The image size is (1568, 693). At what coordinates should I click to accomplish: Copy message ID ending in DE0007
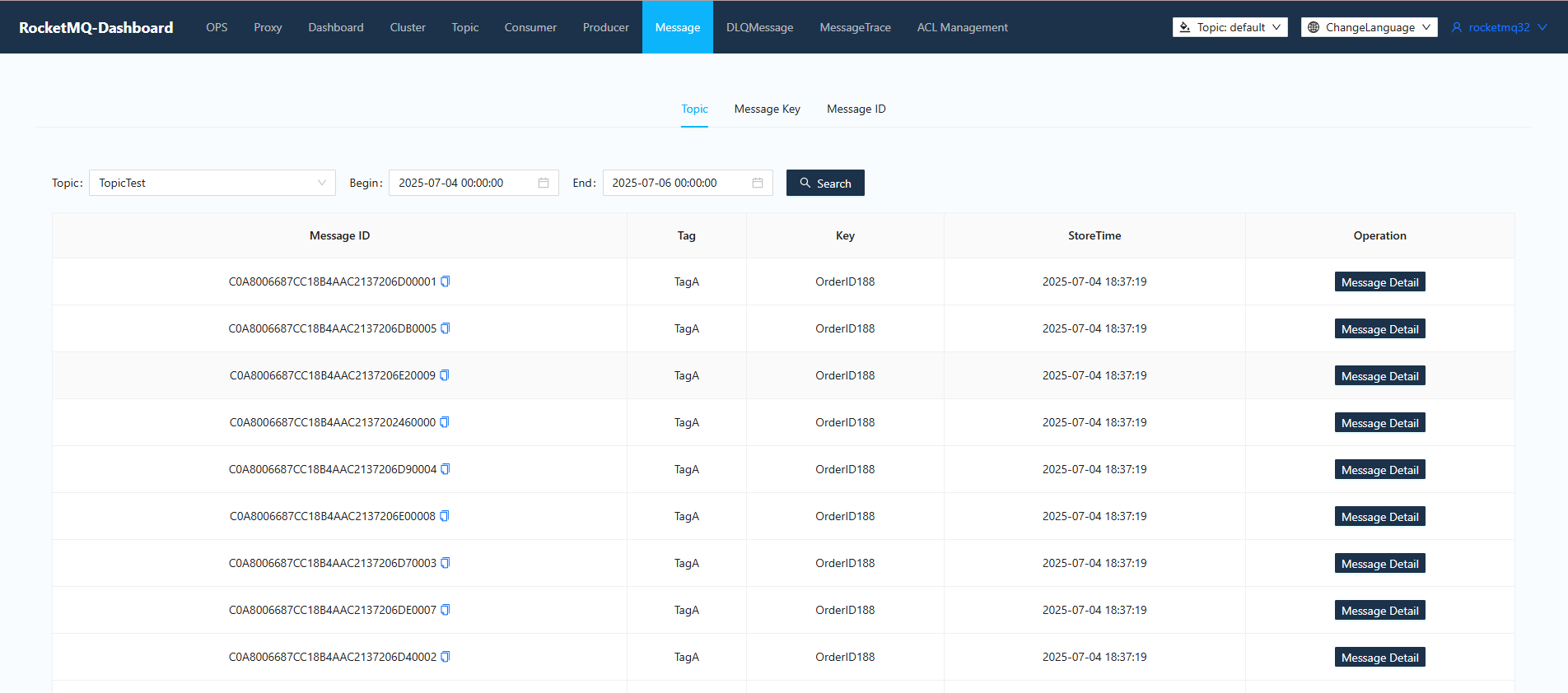[x=446, y=610]
